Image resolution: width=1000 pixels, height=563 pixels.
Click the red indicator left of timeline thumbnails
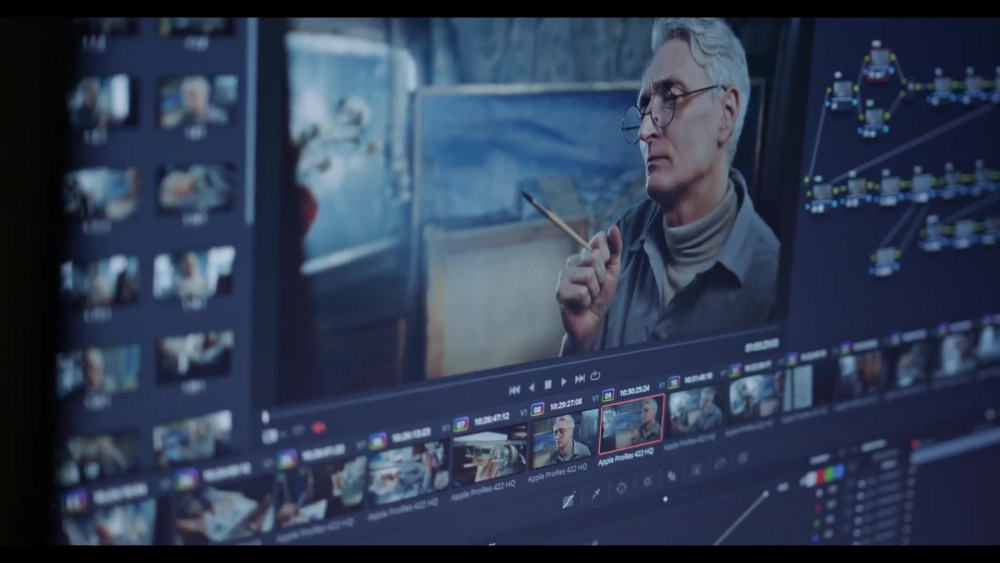[319, 428]
